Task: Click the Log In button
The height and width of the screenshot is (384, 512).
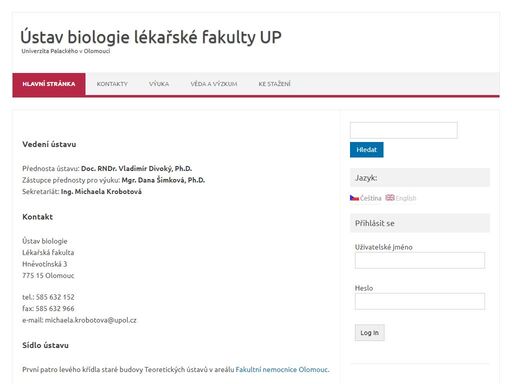Action: point(370,333)
